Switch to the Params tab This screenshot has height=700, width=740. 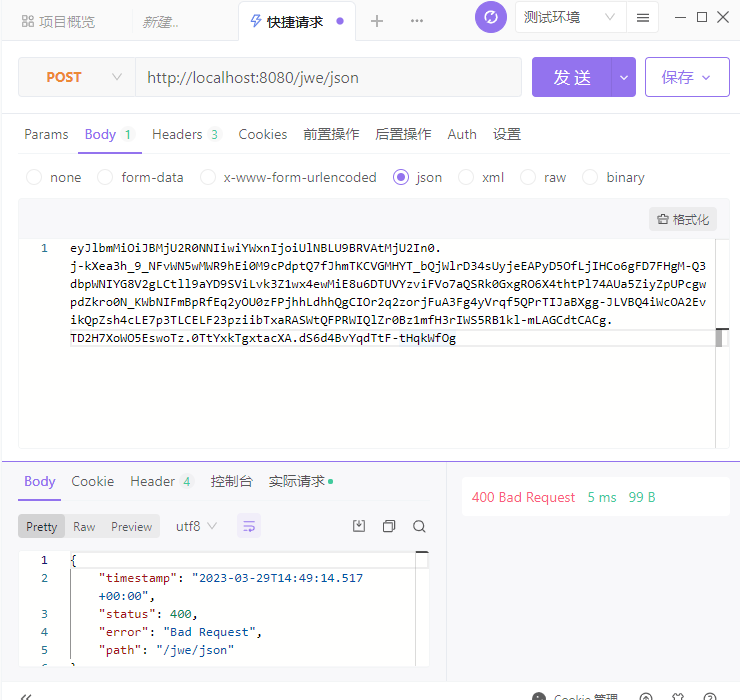pos(46,135)
